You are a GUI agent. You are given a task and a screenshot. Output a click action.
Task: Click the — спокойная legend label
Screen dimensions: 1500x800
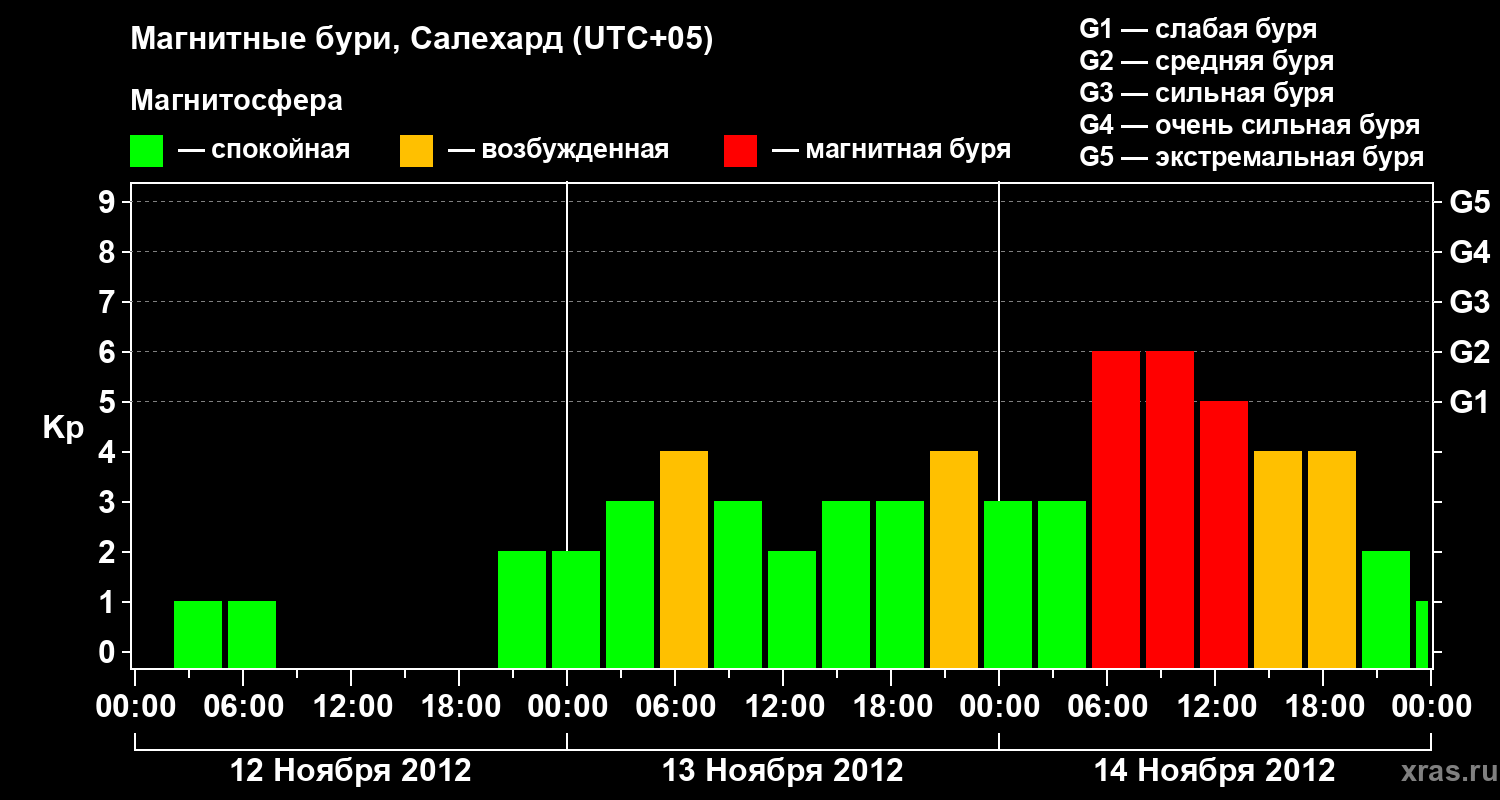[x=264, y=150]
